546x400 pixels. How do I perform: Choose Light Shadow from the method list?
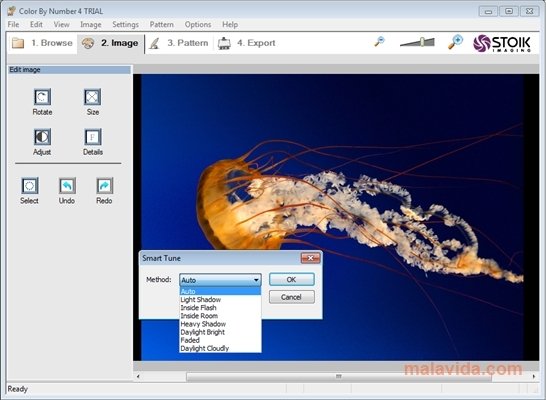(x=201, y=299)
